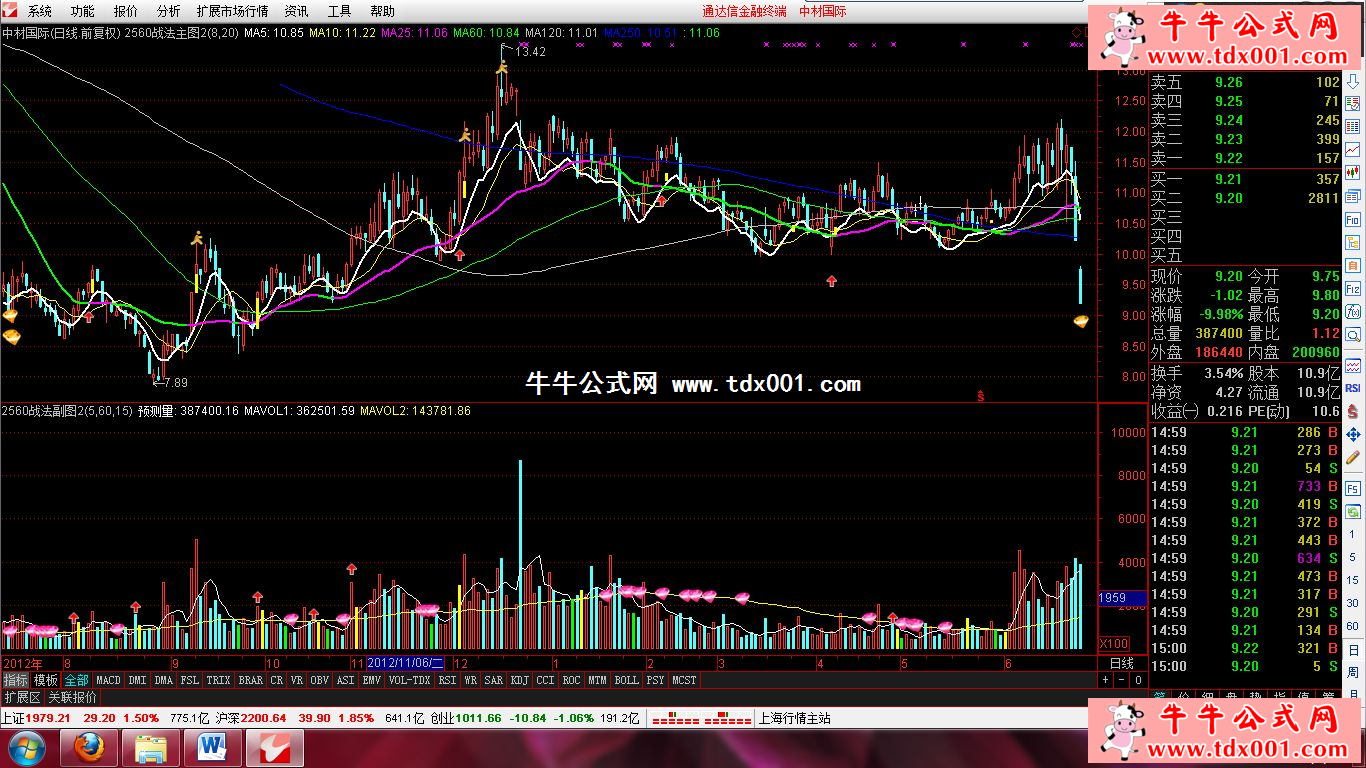Open the 日线 period selector
This screenshot has height=768, width=1366.
[1122, 663]
